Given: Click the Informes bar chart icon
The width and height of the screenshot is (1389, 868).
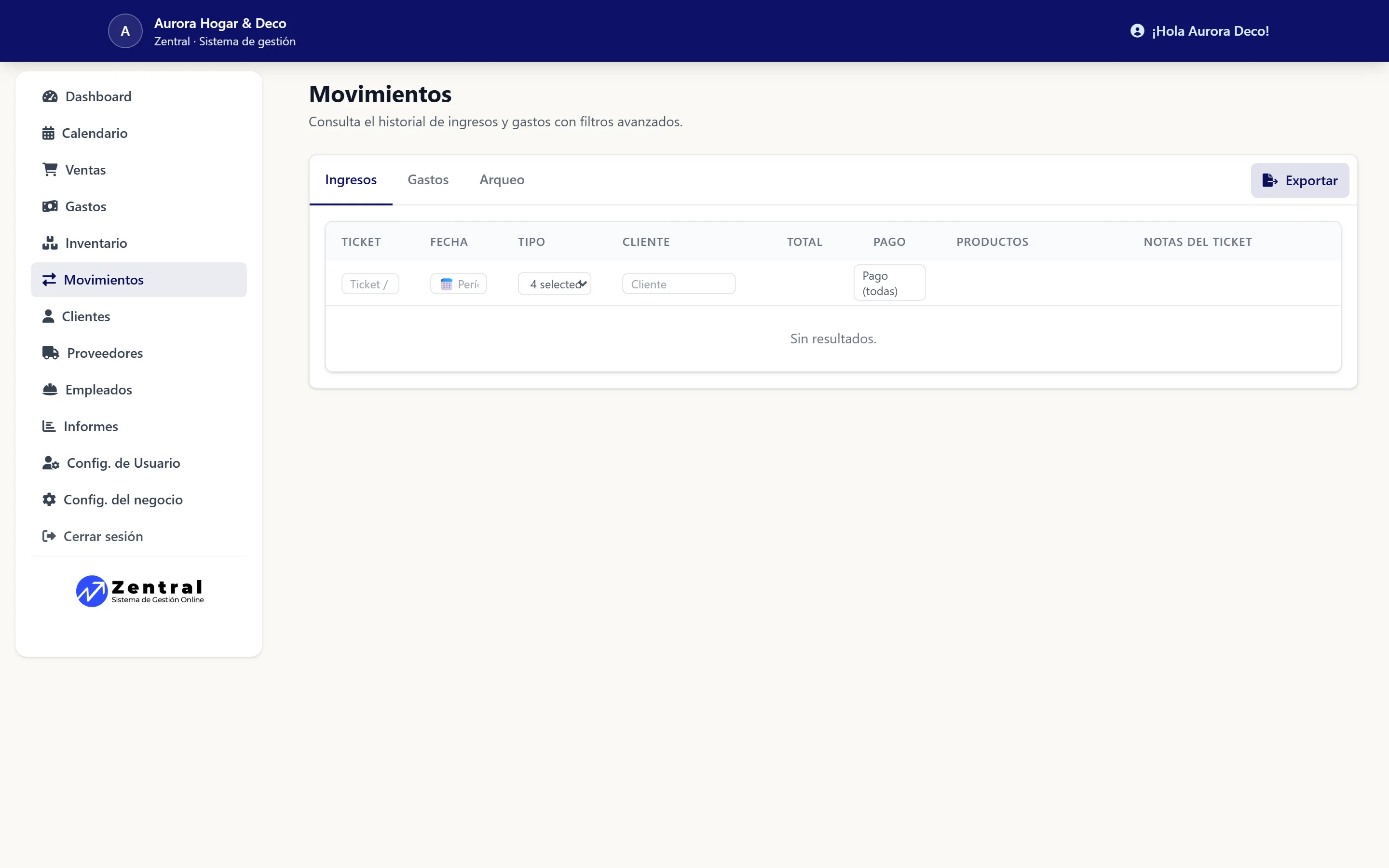Looking at the screenshot, I should click(49, 427).
